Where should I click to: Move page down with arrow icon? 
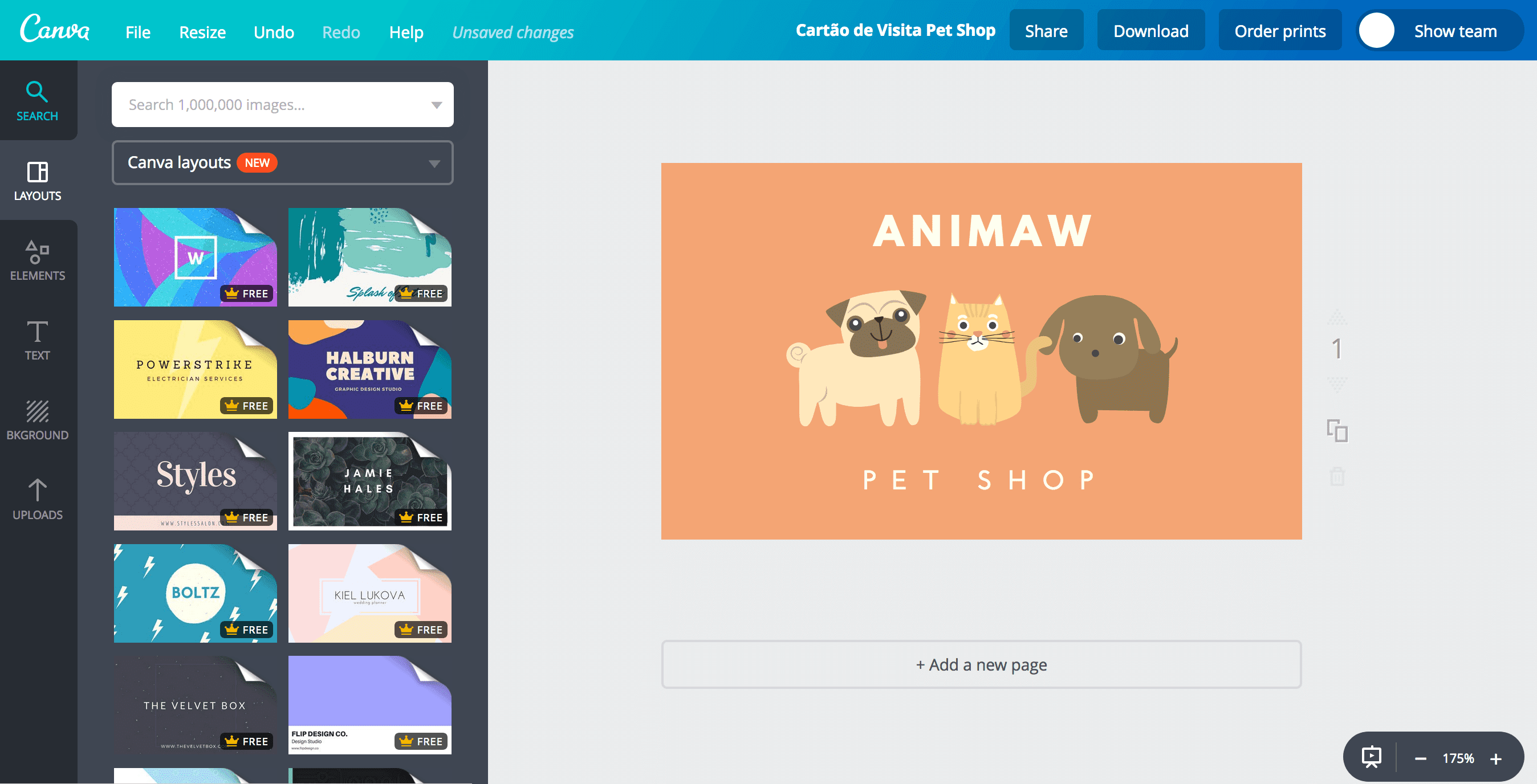tap(1337, 384)
